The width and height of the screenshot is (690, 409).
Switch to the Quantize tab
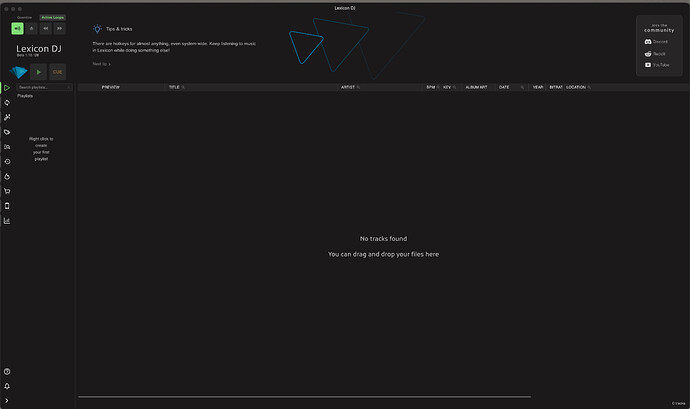tap(25, 18)
